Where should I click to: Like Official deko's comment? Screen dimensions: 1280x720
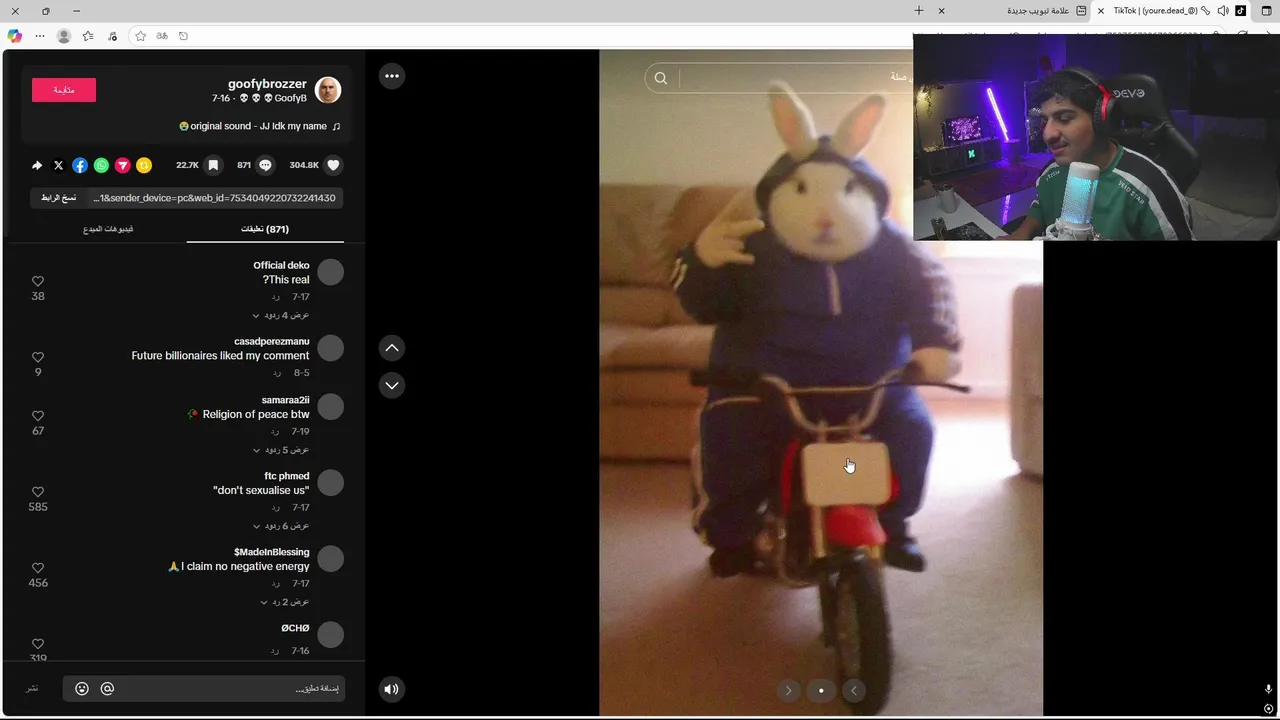(x=38, y=281)
